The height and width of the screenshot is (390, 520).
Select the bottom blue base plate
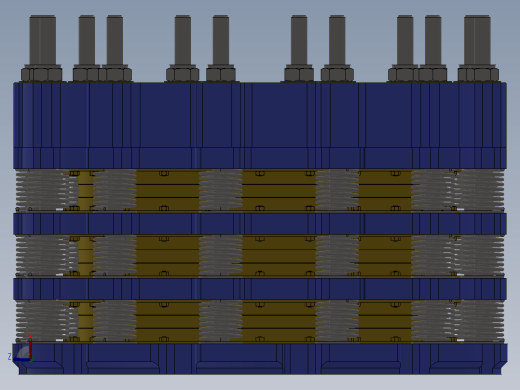click(x=260, y=359)
